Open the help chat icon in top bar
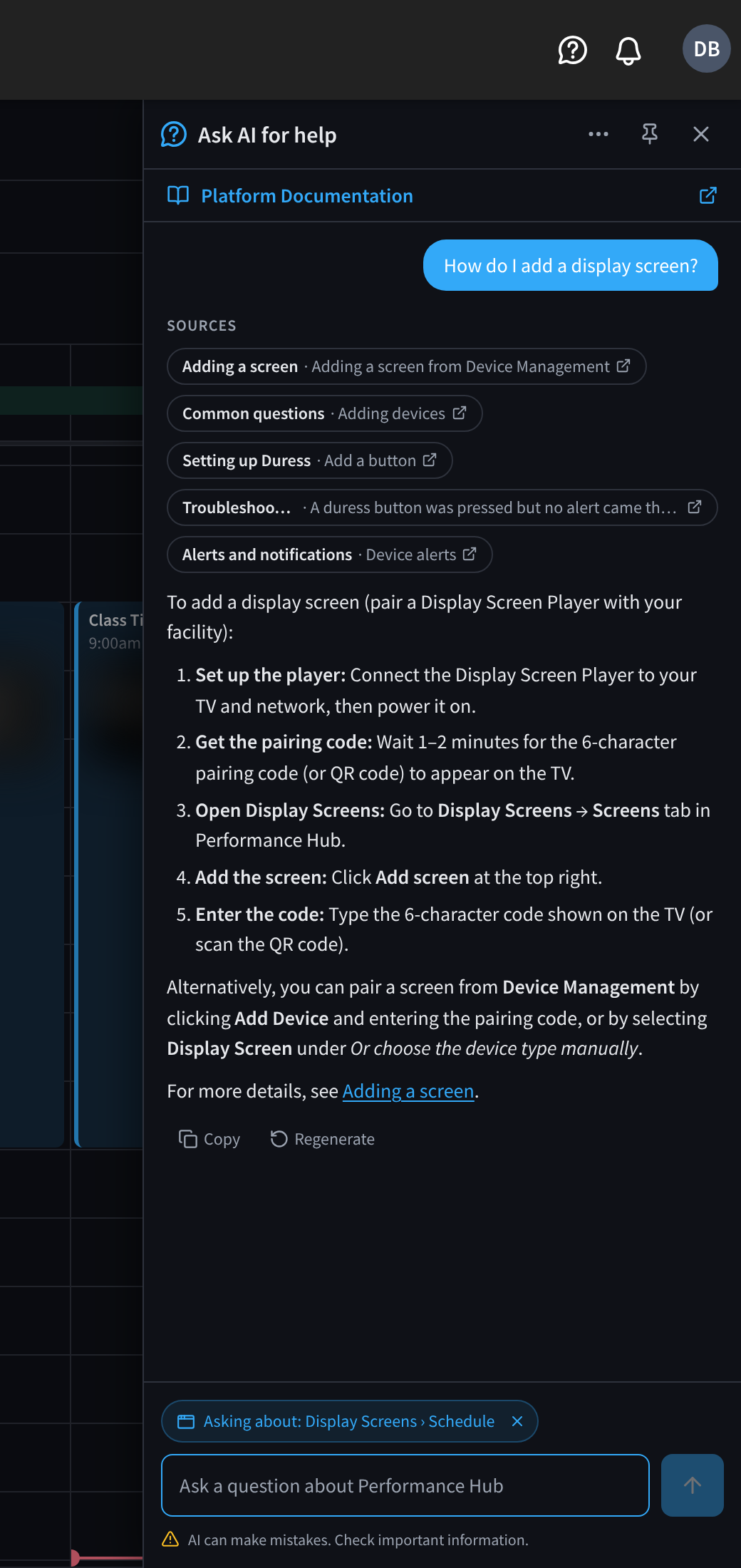Image resolution: width=741 pixels, height=1568 pixels. point(572,50)
